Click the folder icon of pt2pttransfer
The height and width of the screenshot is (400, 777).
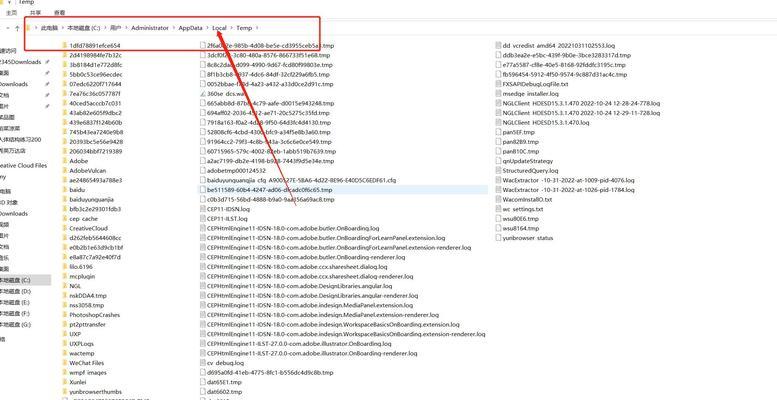point(64,325)
